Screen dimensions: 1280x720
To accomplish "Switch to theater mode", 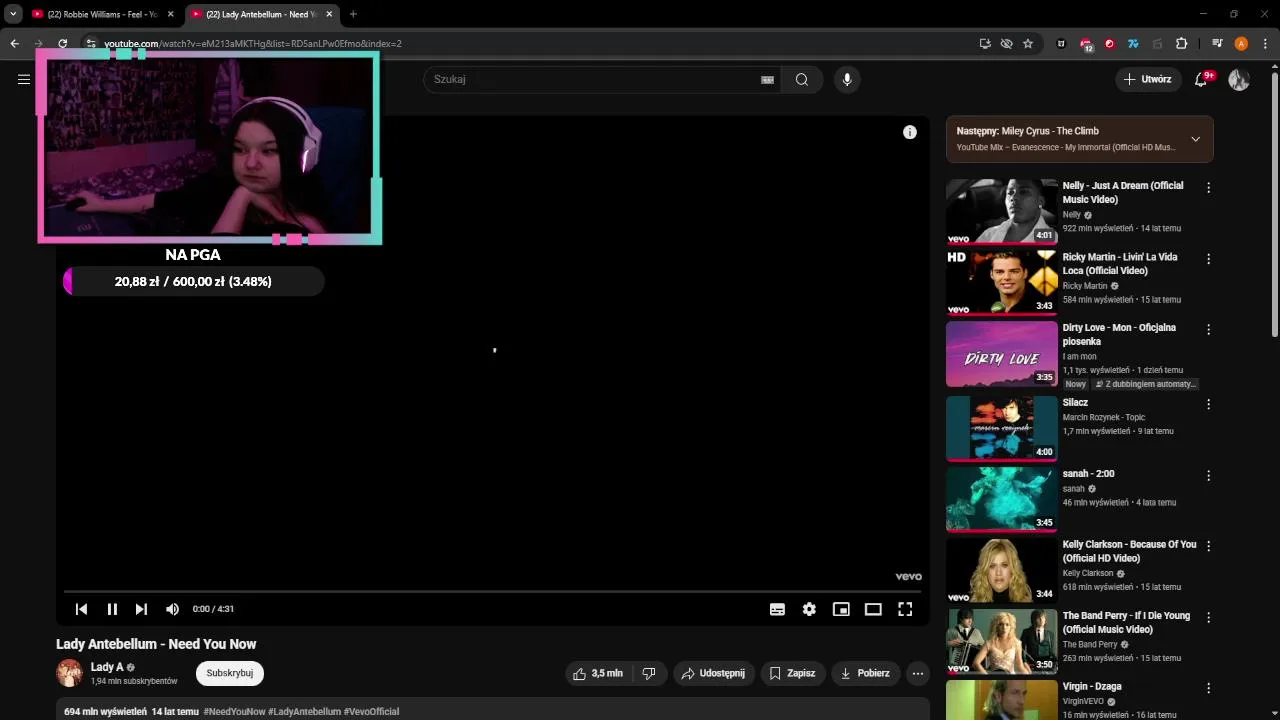I will (x=873, y=609).
